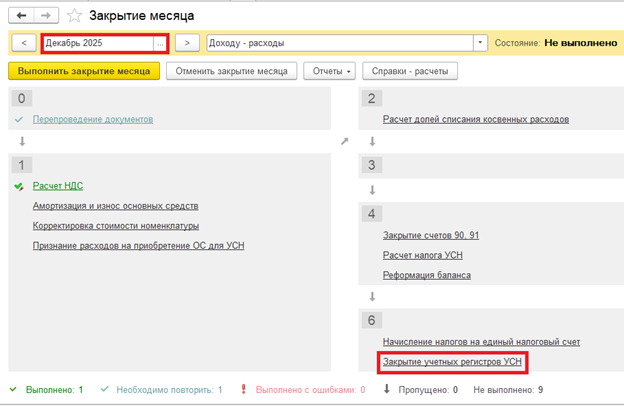Click the 'Выполнено: 1' status legend
Screen dimensions: 624x406
55,390
